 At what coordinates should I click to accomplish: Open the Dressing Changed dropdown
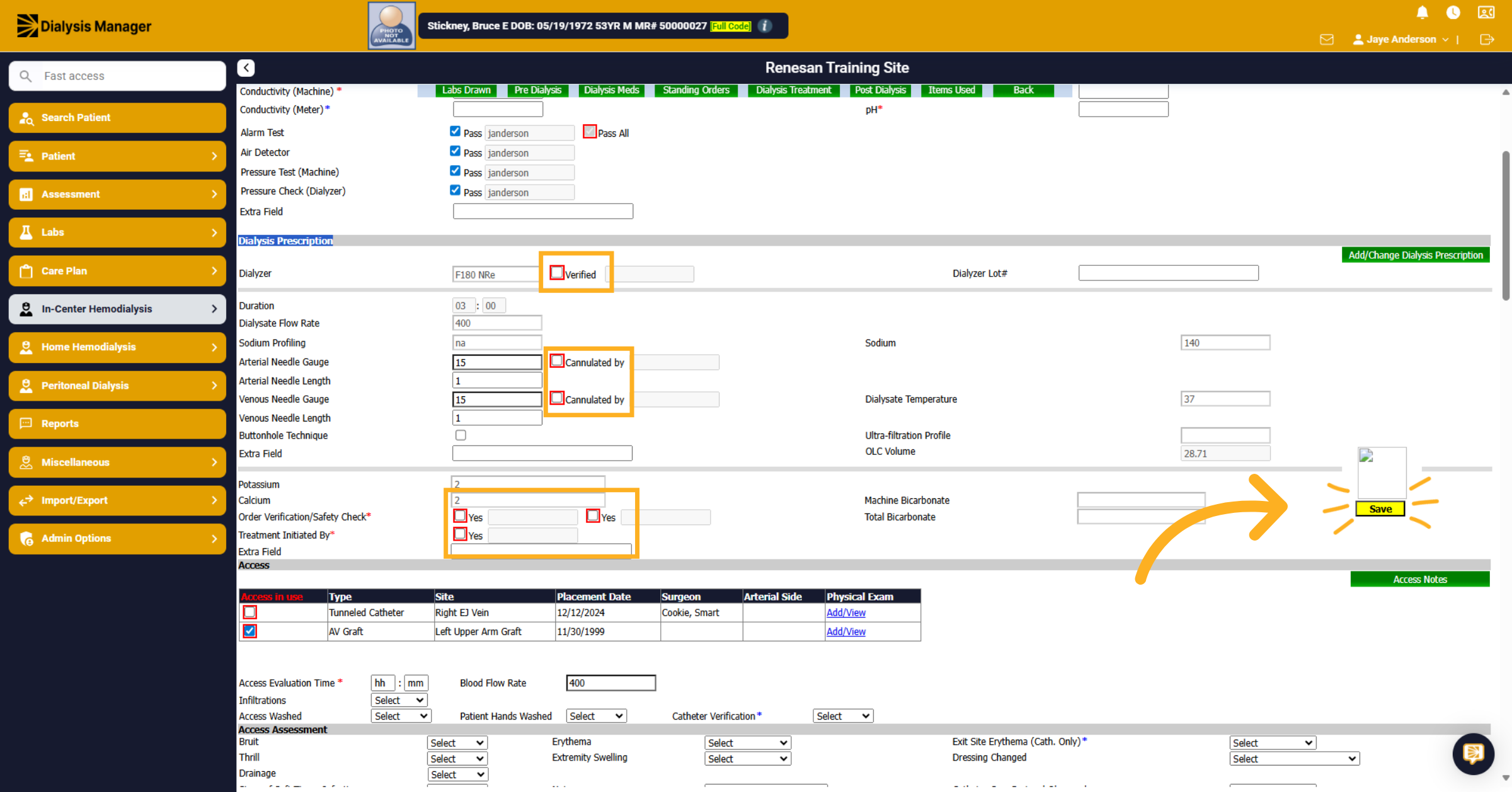click(x=1295, y=759)
